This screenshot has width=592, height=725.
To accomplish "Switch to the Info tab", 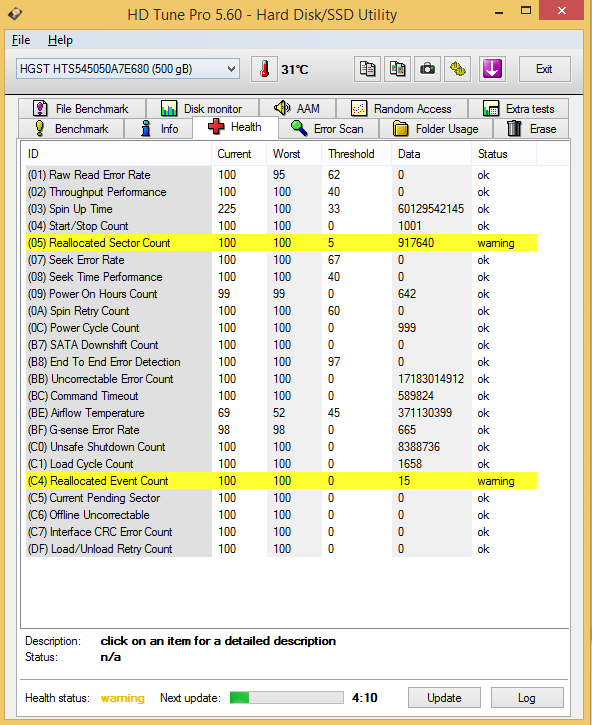I will [x=158, y=129].
